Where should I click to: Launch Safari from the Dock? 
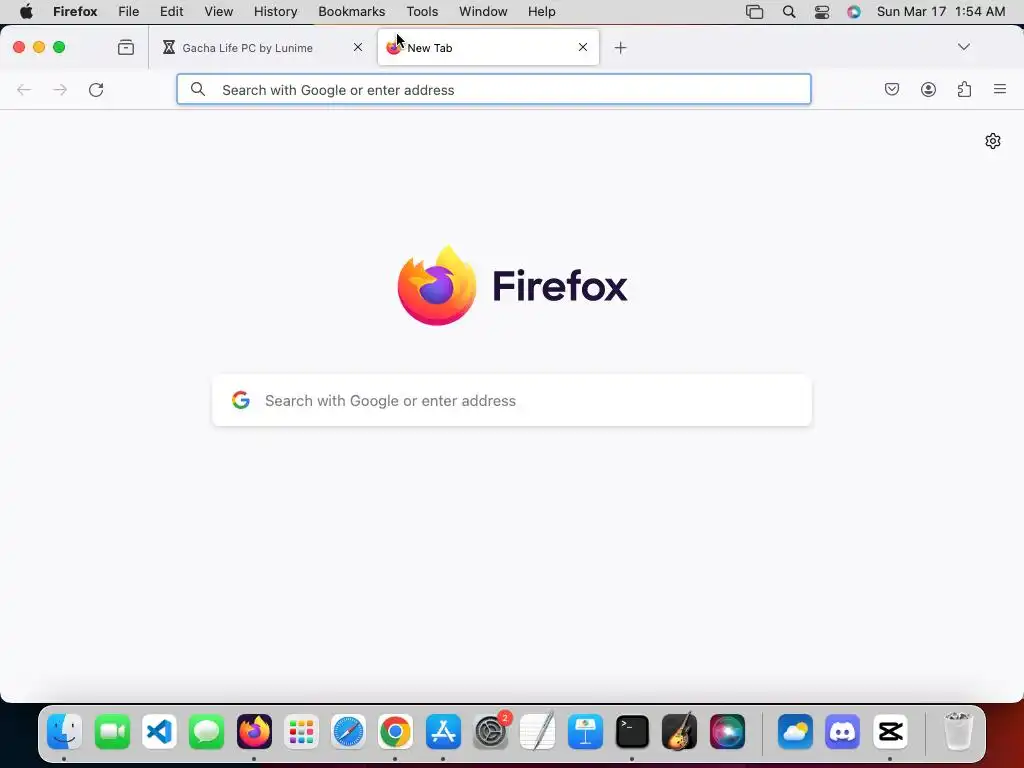pyautogui.click(x=348, y=731)
